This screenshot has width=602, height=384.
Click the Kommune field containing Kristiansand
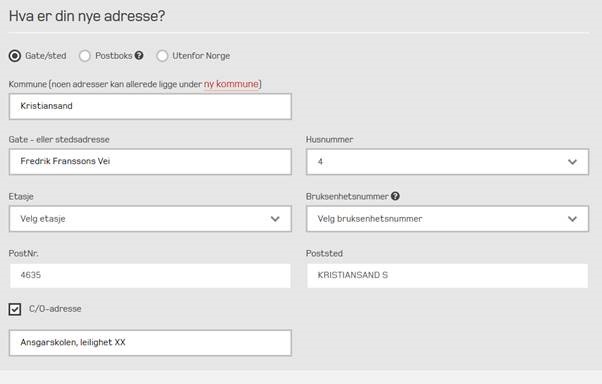tap(150, 106)
